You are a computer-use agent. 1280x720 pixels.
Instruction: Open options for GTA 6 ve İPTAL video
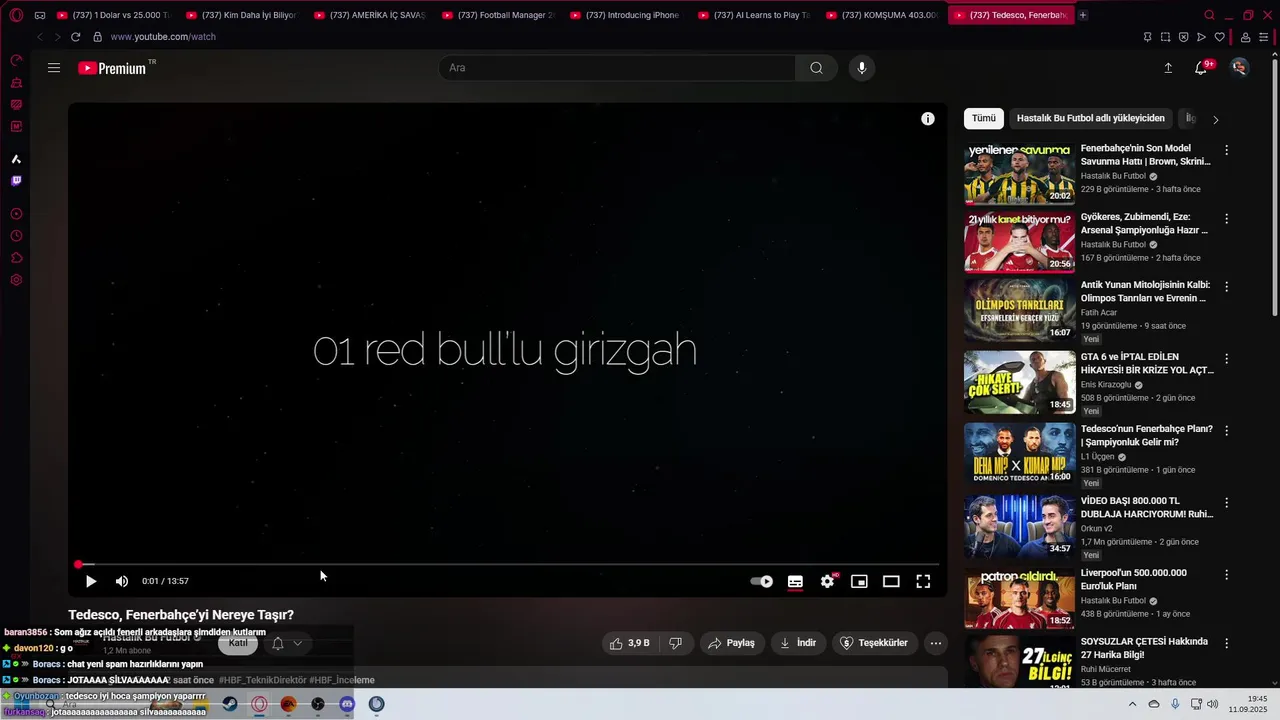[x=1226, y=358]
